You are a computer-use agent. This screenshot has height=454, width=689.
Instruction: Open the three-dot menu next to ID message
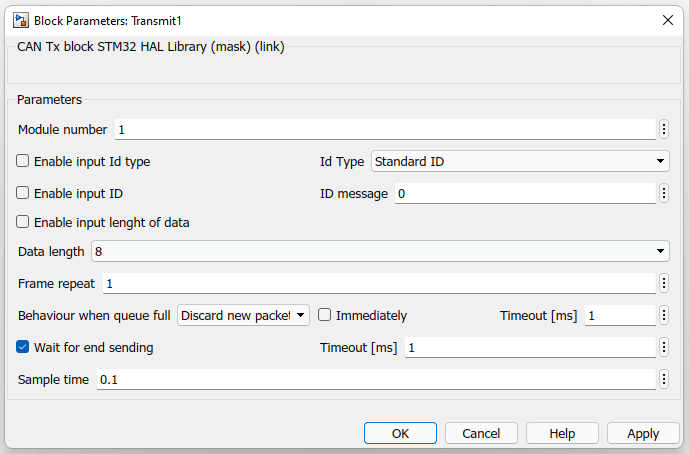(664, 194)
